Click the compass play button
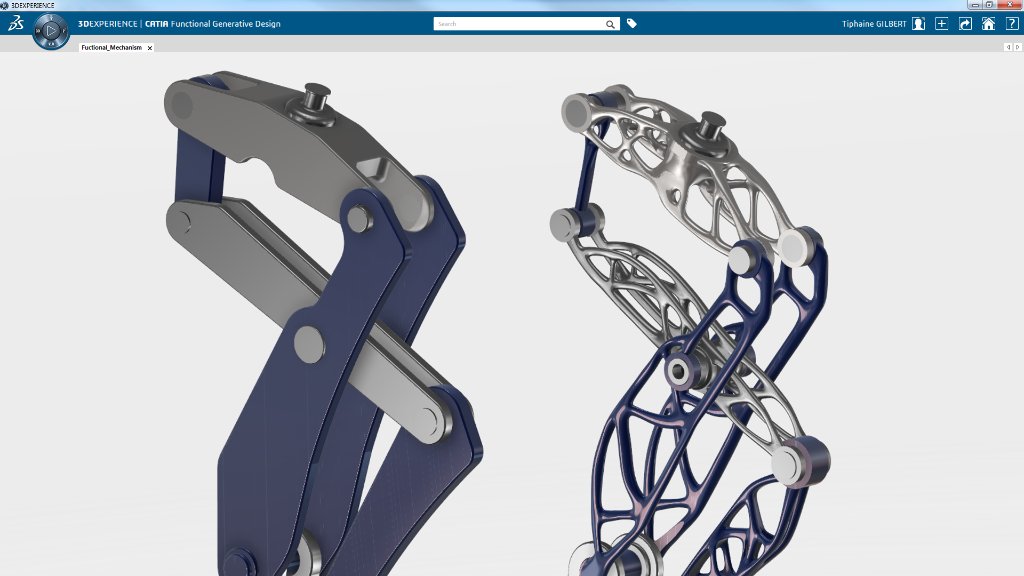This screenshot has height=576, width=1024. tap(51, 30)
